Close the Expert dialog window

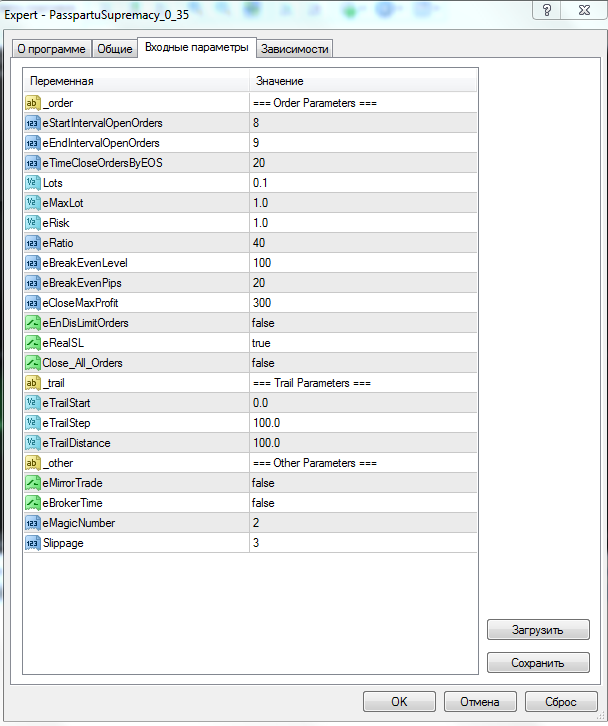click(x=584, y=10)
